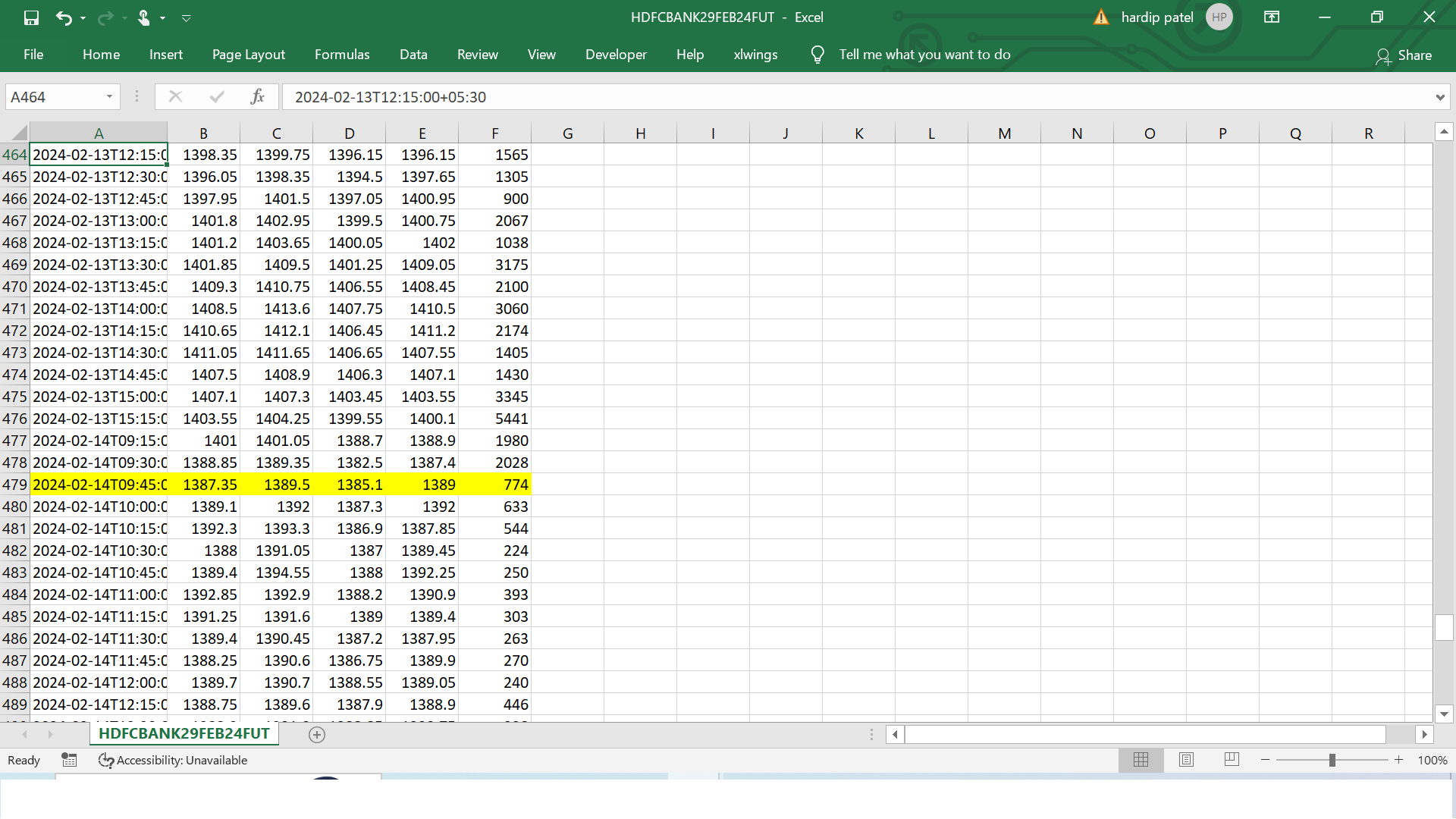Click the Tell me what you want to do box
1456x819 pixels.
pyautogui.click(x=924, y=54)
